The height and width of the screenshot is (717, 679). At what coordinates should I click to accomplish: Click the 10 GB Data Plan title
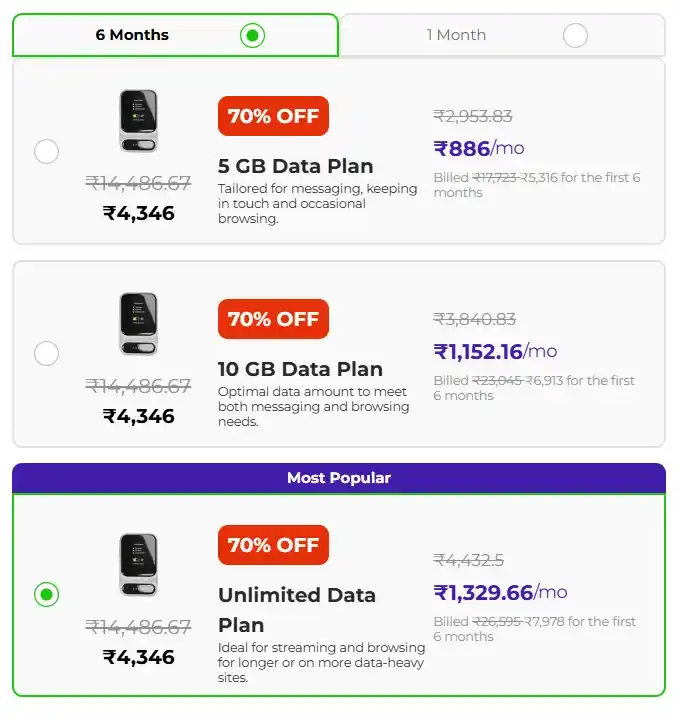pyautogui.click(x=300, y=369)
